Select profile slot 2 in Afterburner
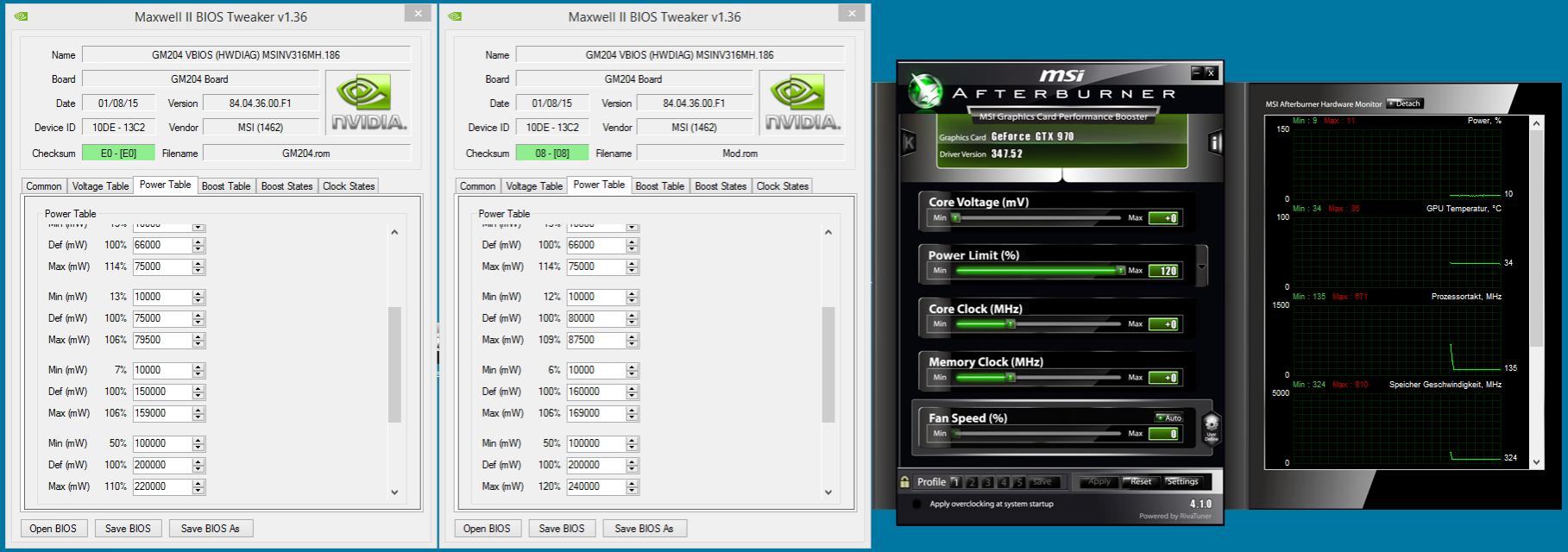The width and height of the screenshot is (1568, 552). pyautogui.click(x=972, y=482)
